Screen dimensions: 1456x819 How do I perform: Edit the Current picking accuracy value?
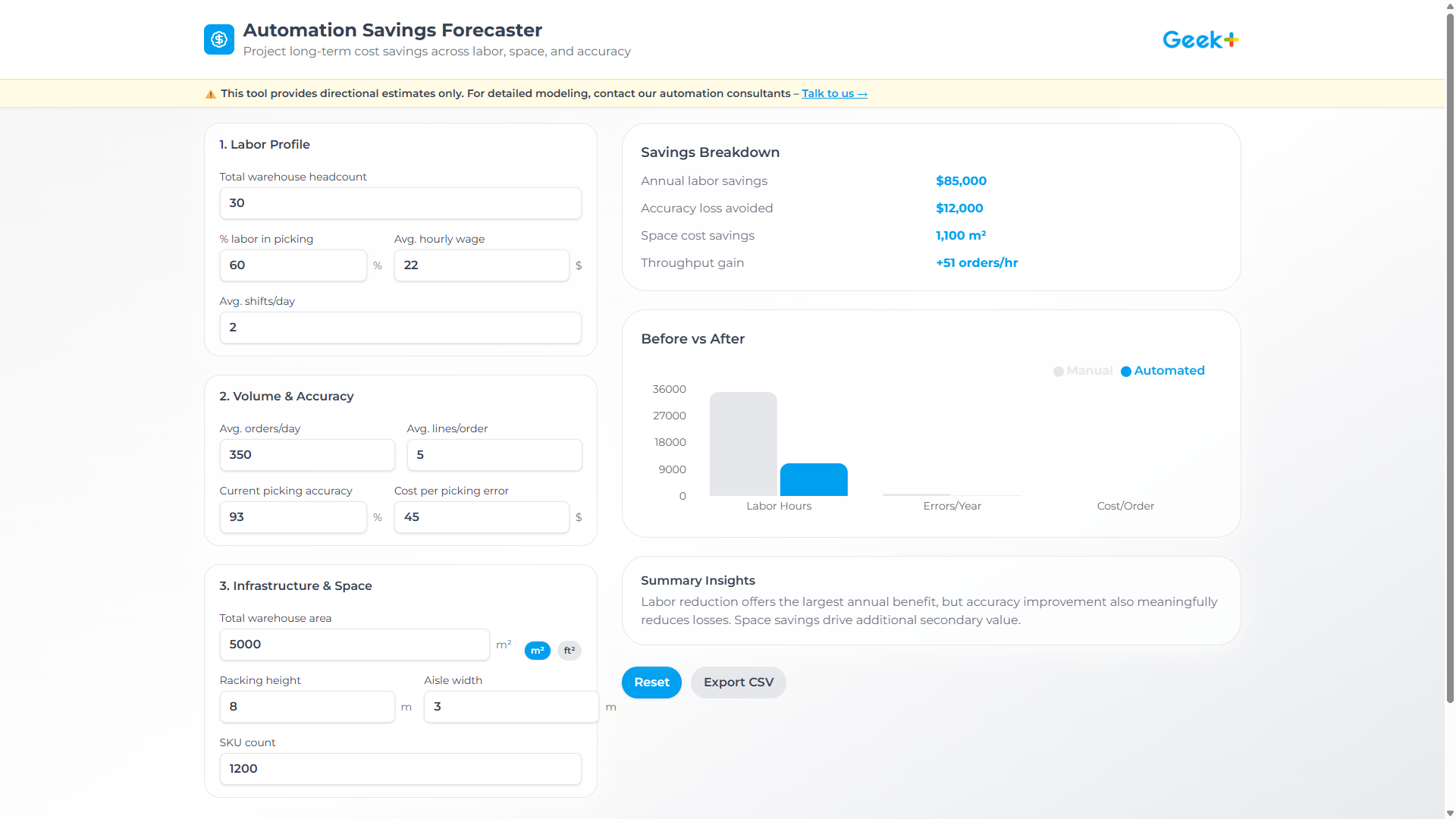293,517
